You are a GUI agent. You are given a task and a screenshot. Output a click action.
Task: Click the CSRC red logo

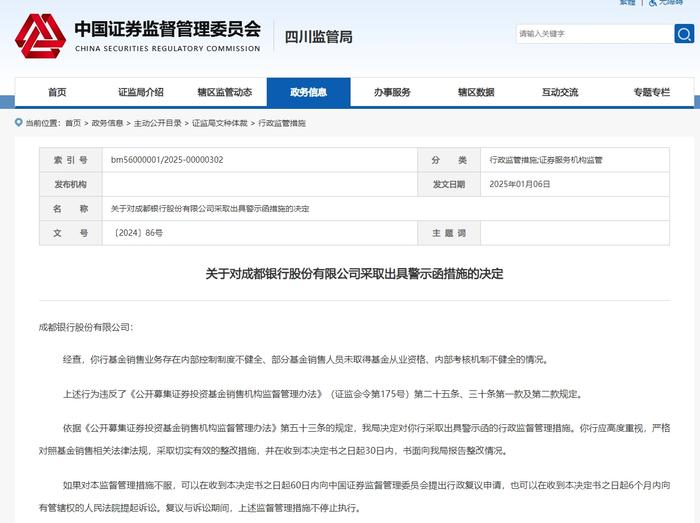40,36
